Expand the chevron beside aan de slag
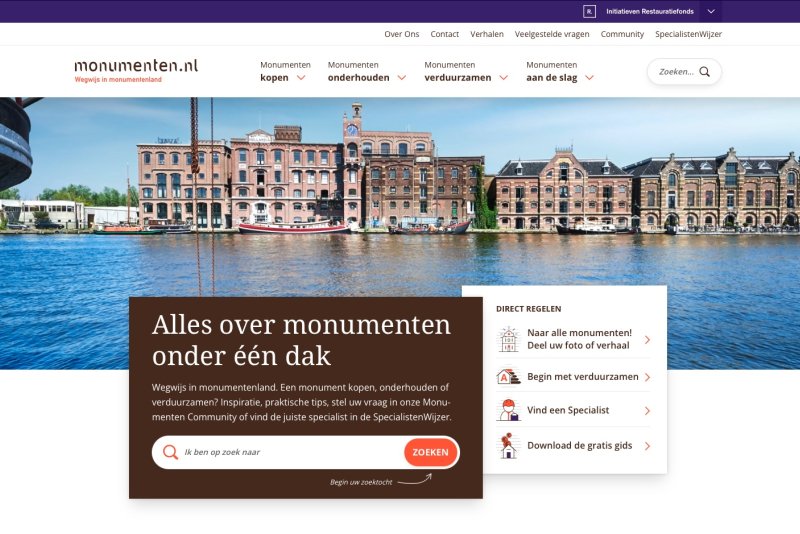The width and height of the screenshot is (800, 534). 589,78
